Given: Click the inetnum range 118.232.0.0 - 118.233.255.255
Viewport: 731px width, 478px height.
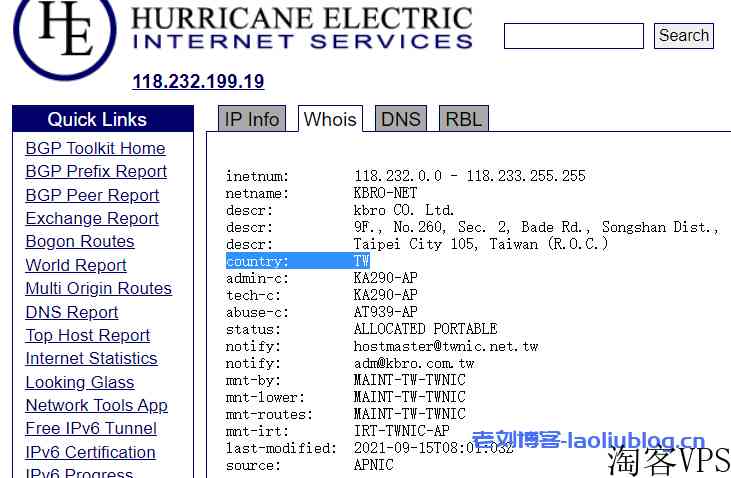Looking at the screenshot, I should [469, 176].
